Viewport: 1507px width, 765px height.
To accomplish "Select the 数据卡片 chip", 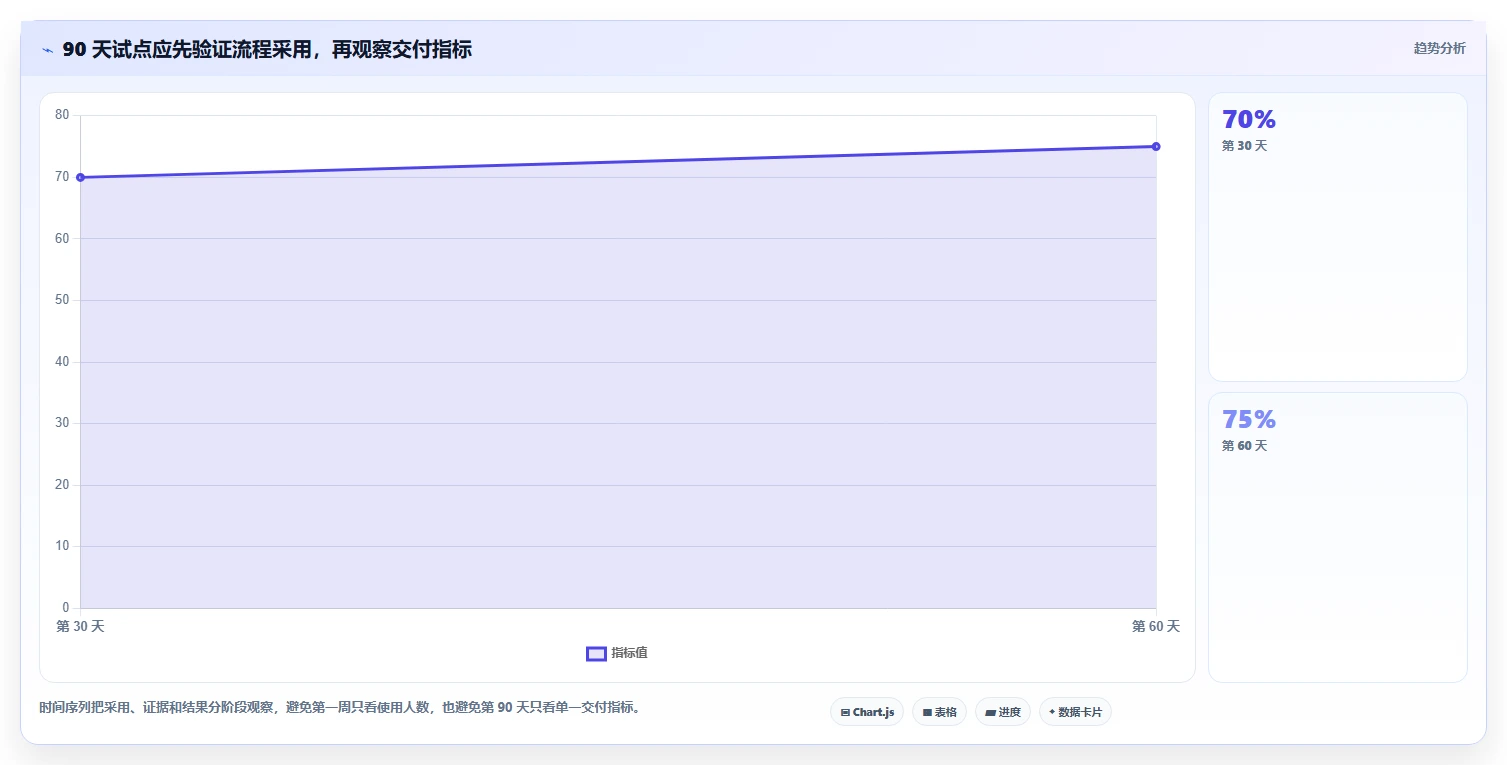I will point(1075,712).
